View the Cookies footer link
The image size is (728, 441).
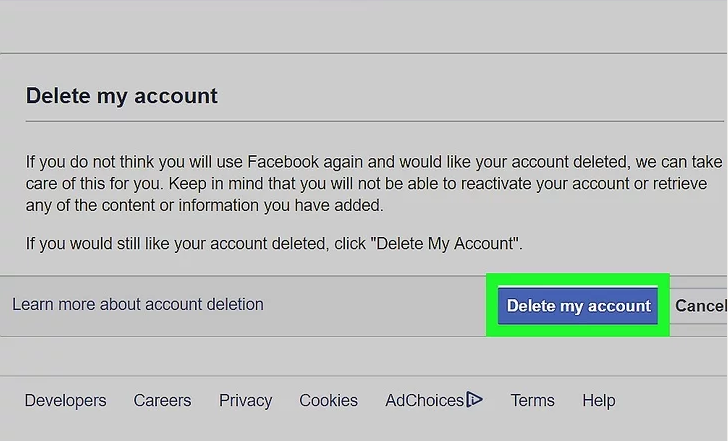tap(328, 400)
